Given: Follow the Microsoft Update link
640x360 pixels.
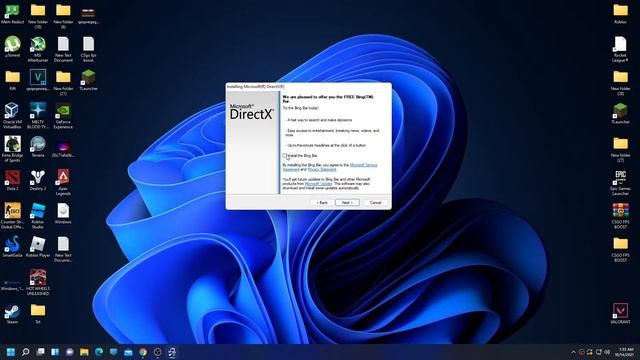Looking at the screenshot, I should pyautogui.click(x=318, y=184).
